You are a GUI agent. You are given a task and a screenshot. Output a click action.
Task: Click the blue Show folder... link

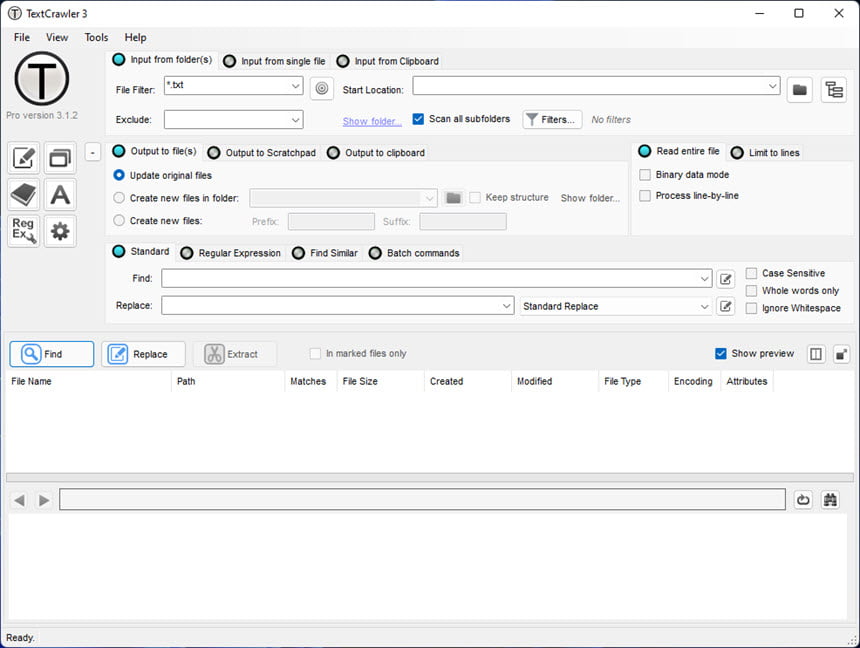tap(372, 121)
